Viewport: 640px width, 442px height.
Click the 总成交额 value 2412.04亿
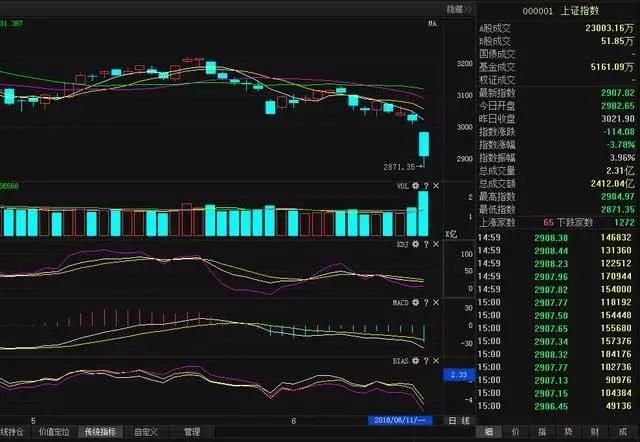click(613, 184)
